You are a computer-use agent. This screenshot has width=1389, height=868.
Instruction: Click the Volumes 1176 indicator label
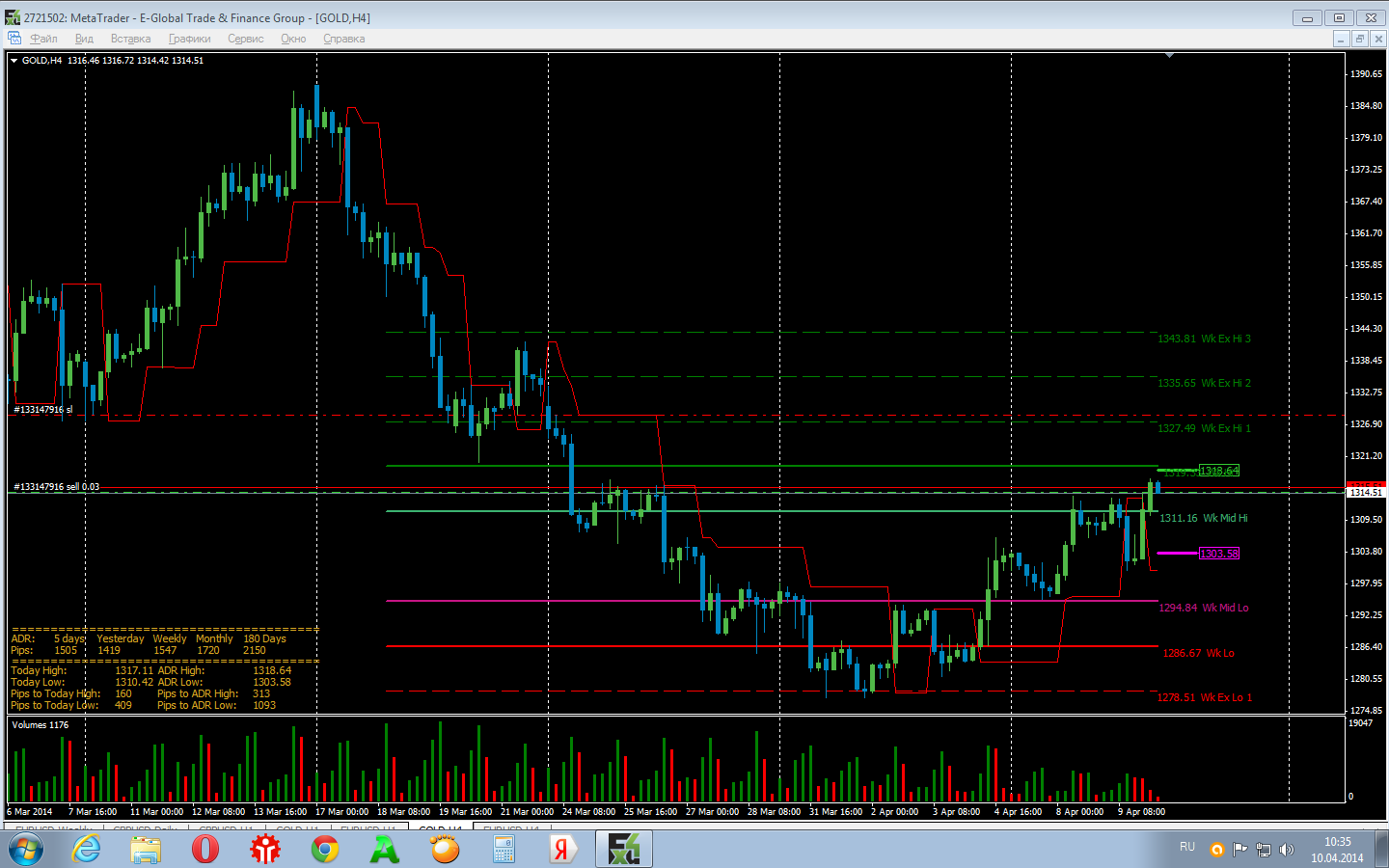coord(41,725)
